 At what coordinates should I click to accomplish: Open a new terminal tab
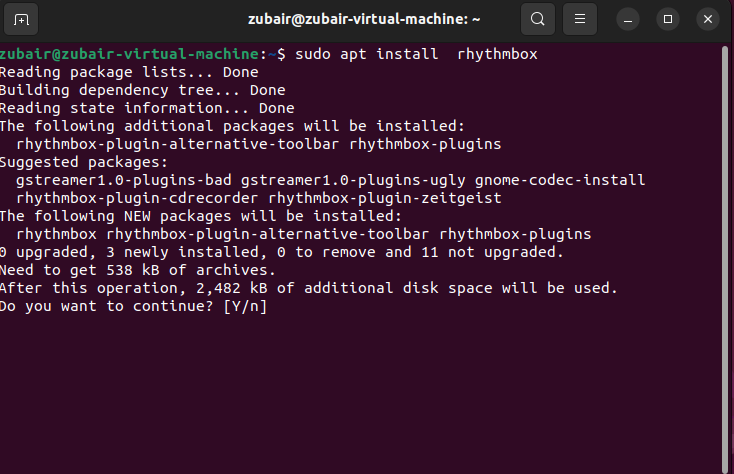click(x=21, y=19)
